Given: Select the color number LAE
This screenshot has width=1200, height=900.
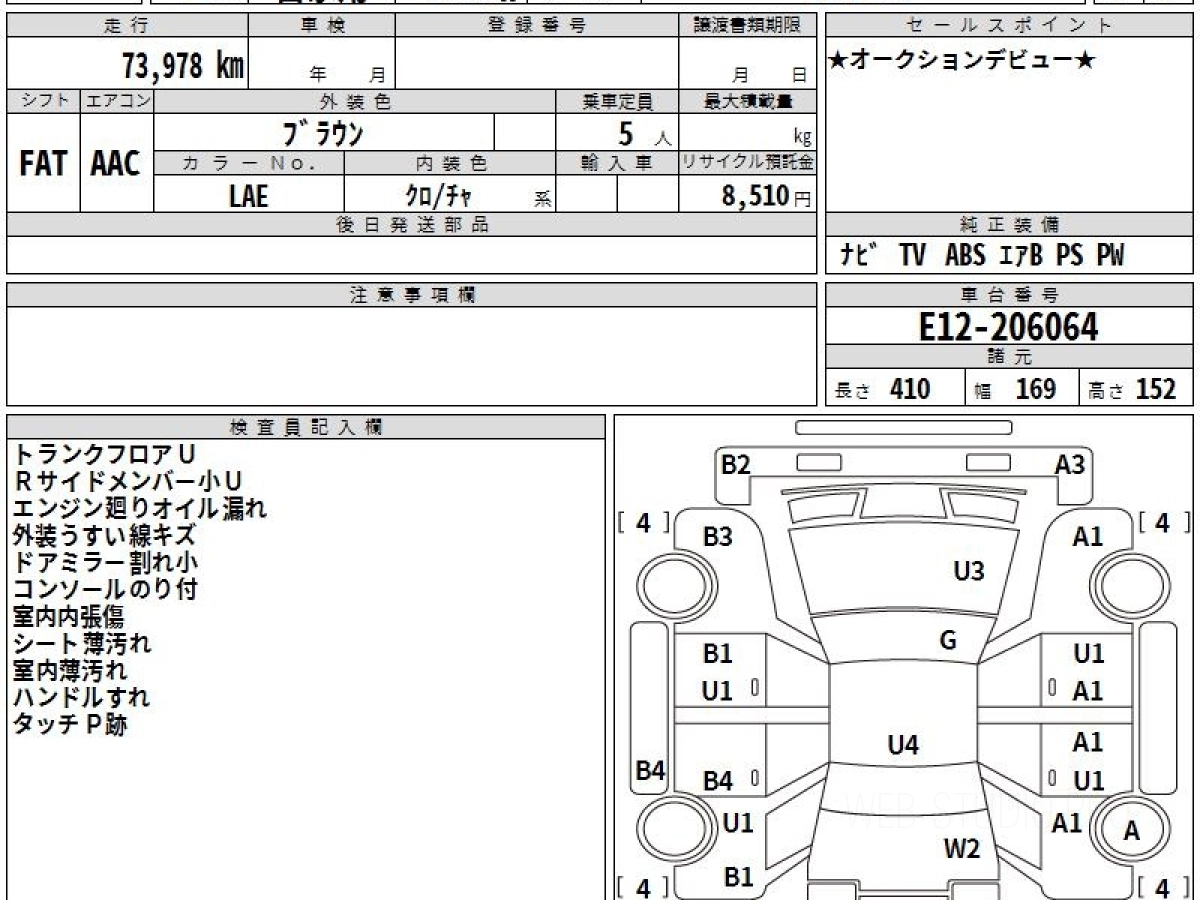Looking at the screenshot, I should [x=249, y=196].
